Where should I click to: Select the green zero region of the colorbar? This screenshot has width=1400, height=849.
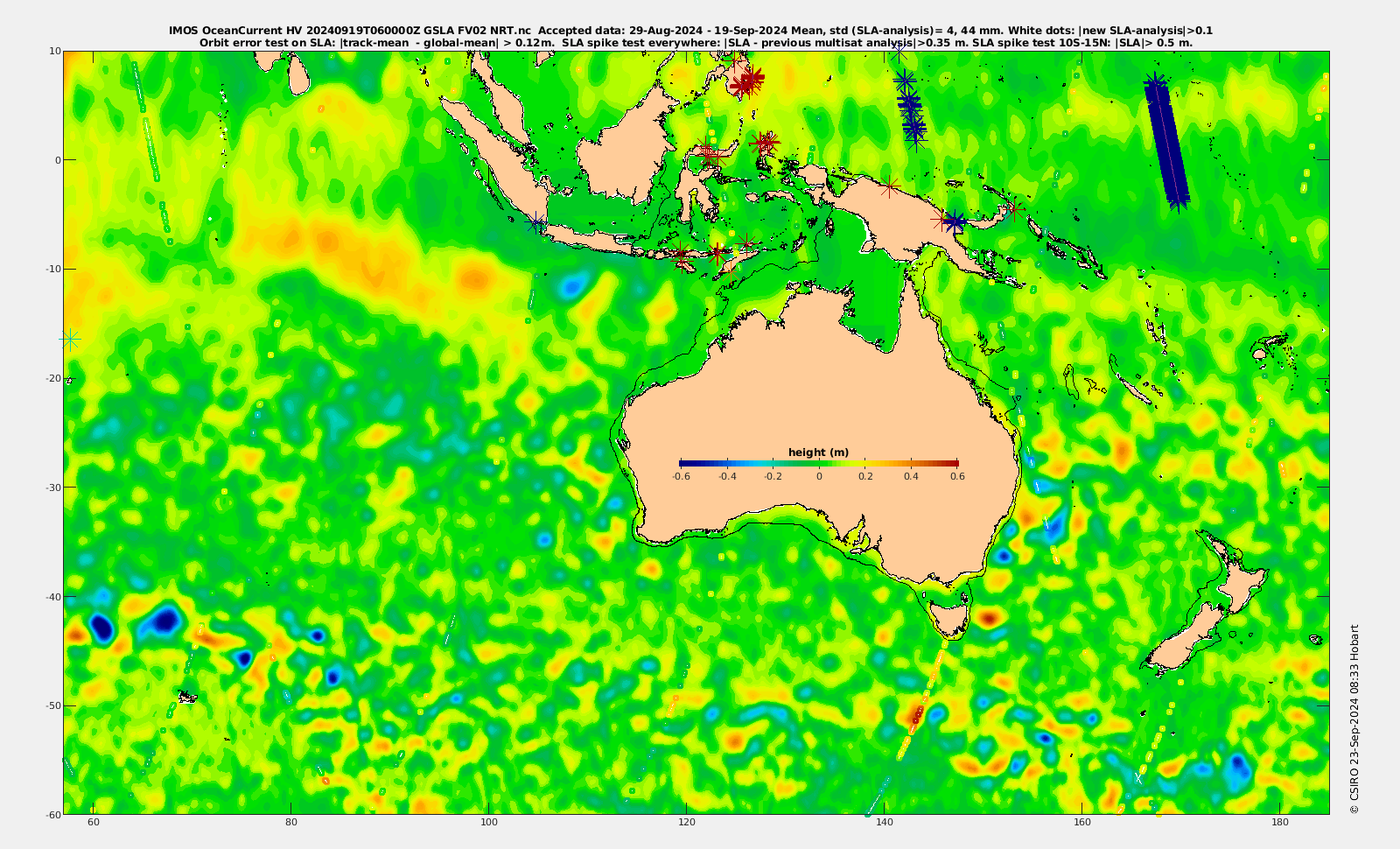(x=819, y=463)
